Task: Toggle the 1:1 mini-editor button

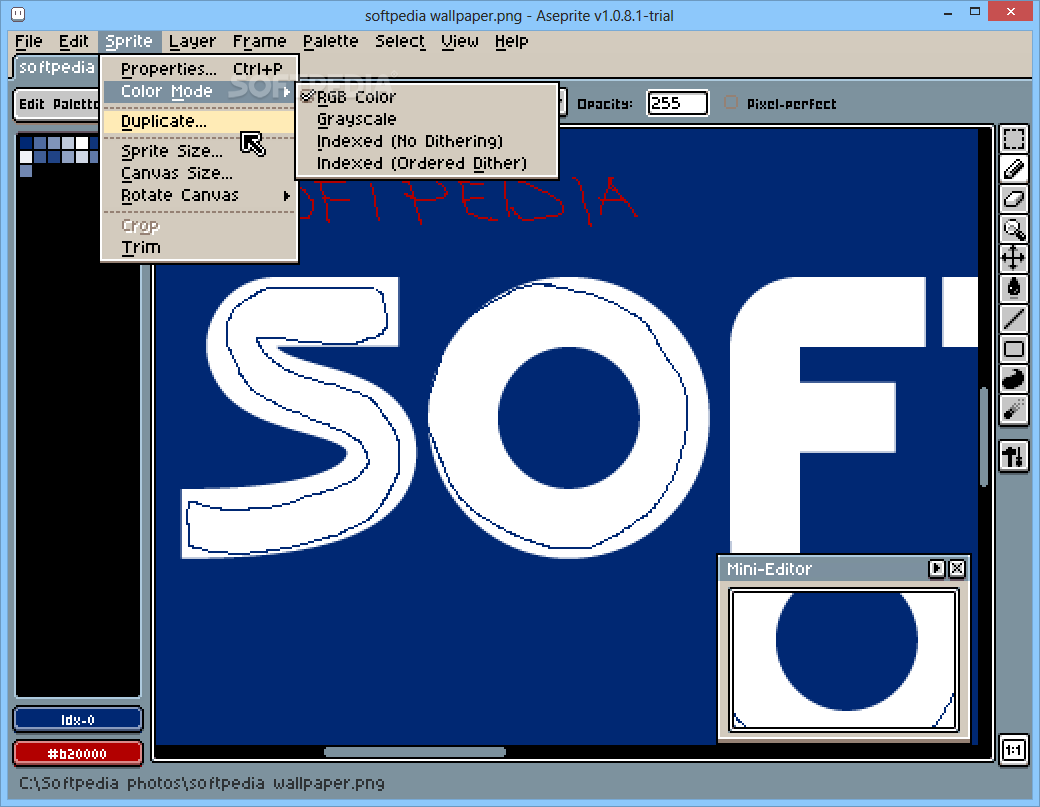Action: click(x=1013, y=751)
